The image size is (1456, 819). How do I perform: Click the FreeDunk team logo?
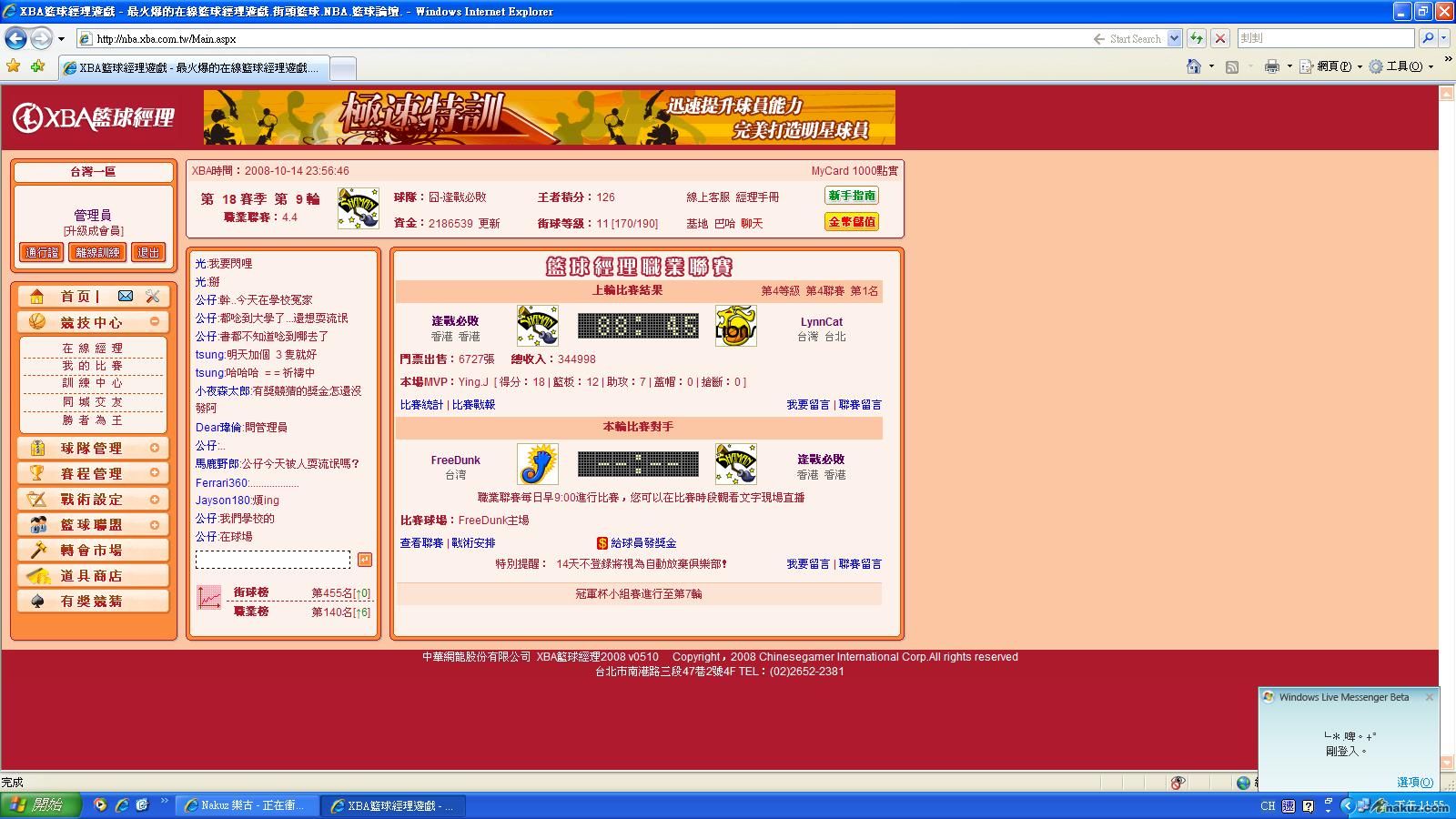tap(538, 464)
